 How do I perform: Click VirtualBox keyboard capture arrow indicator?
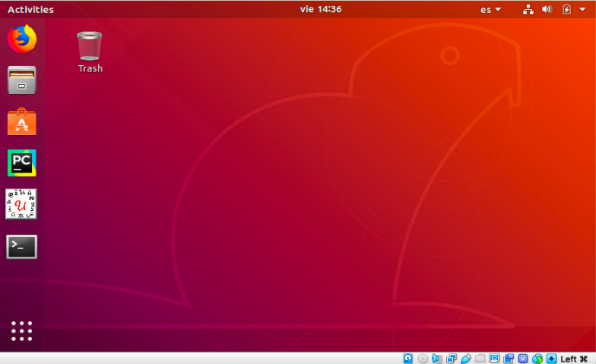552,358
